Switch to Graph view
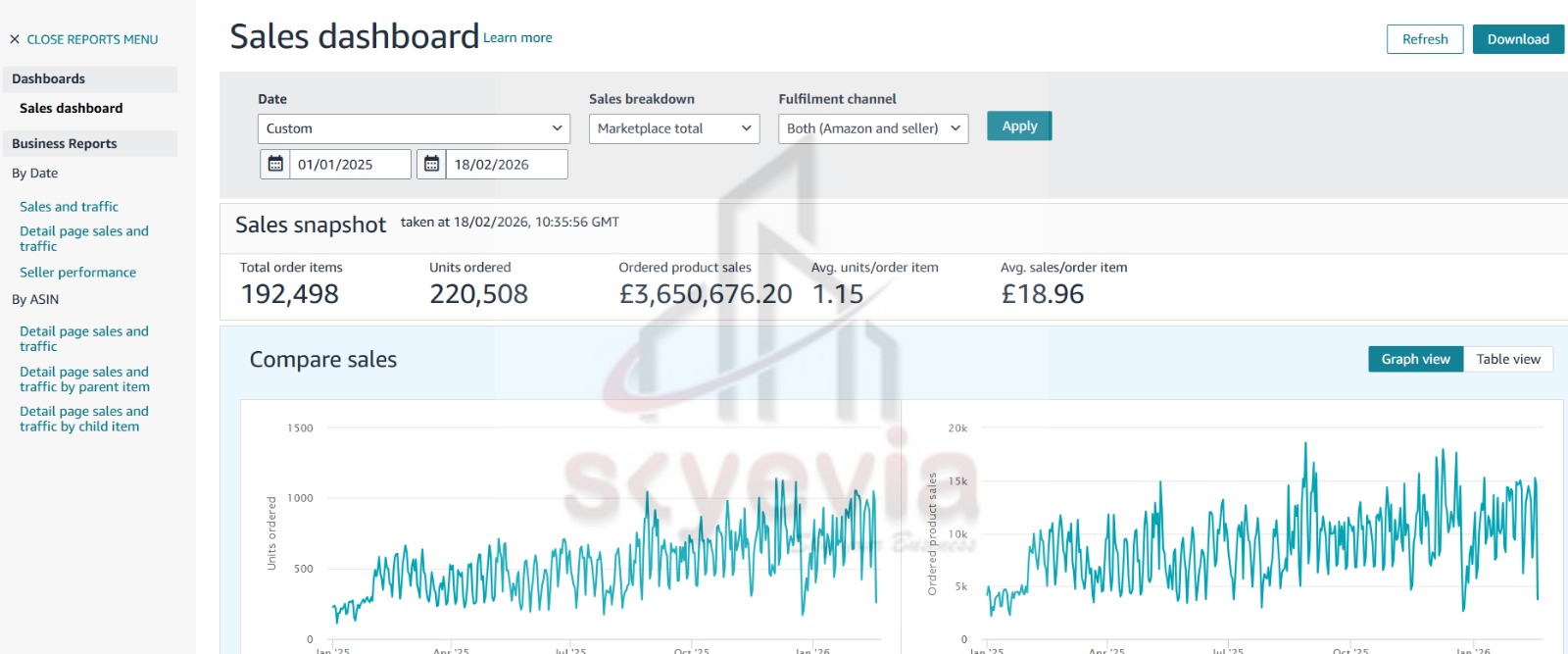The width and height of the screenshot is (1568, 654). (x=1415, y=359)
